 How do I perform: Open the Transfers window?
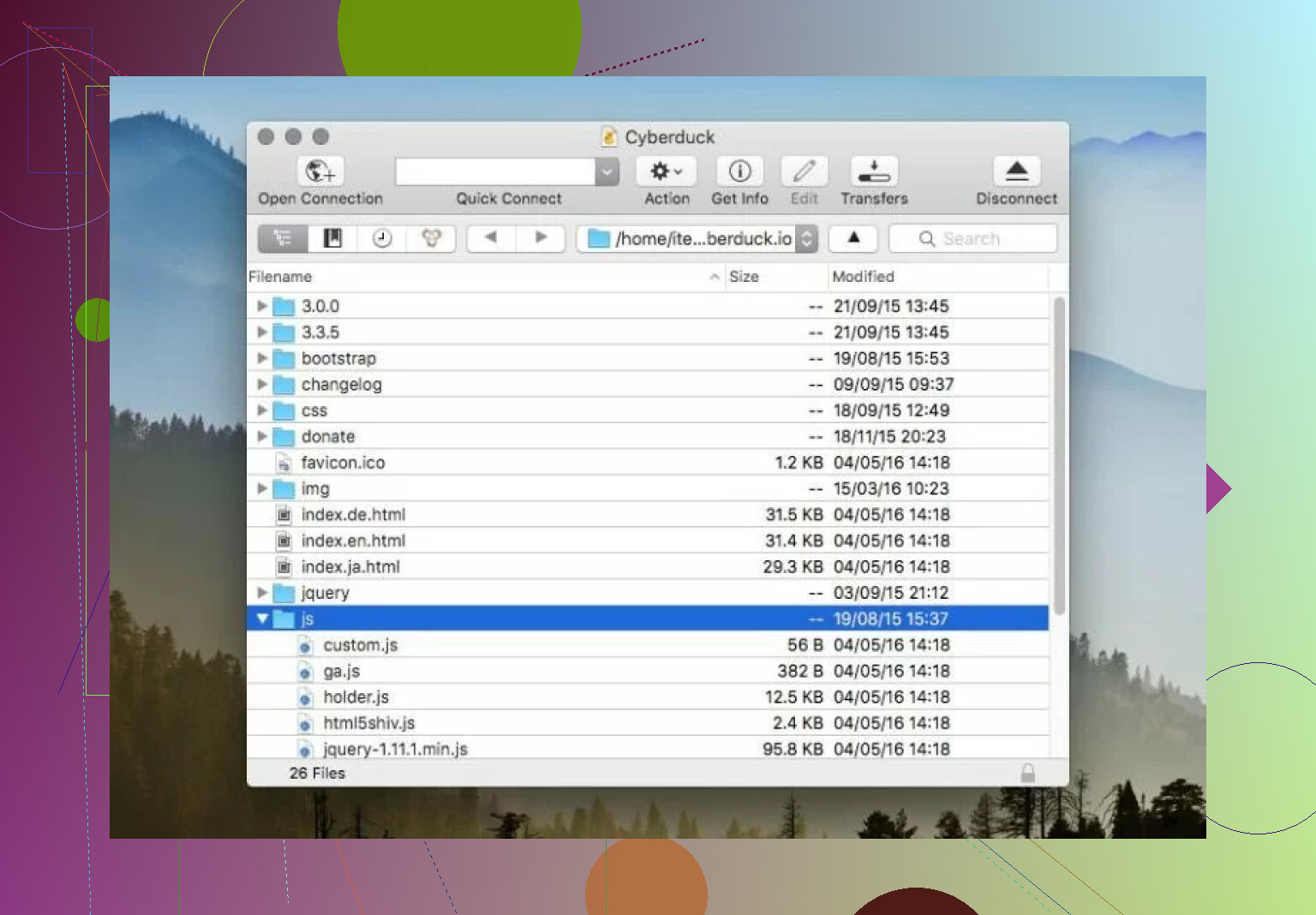(x=873, y=171)
